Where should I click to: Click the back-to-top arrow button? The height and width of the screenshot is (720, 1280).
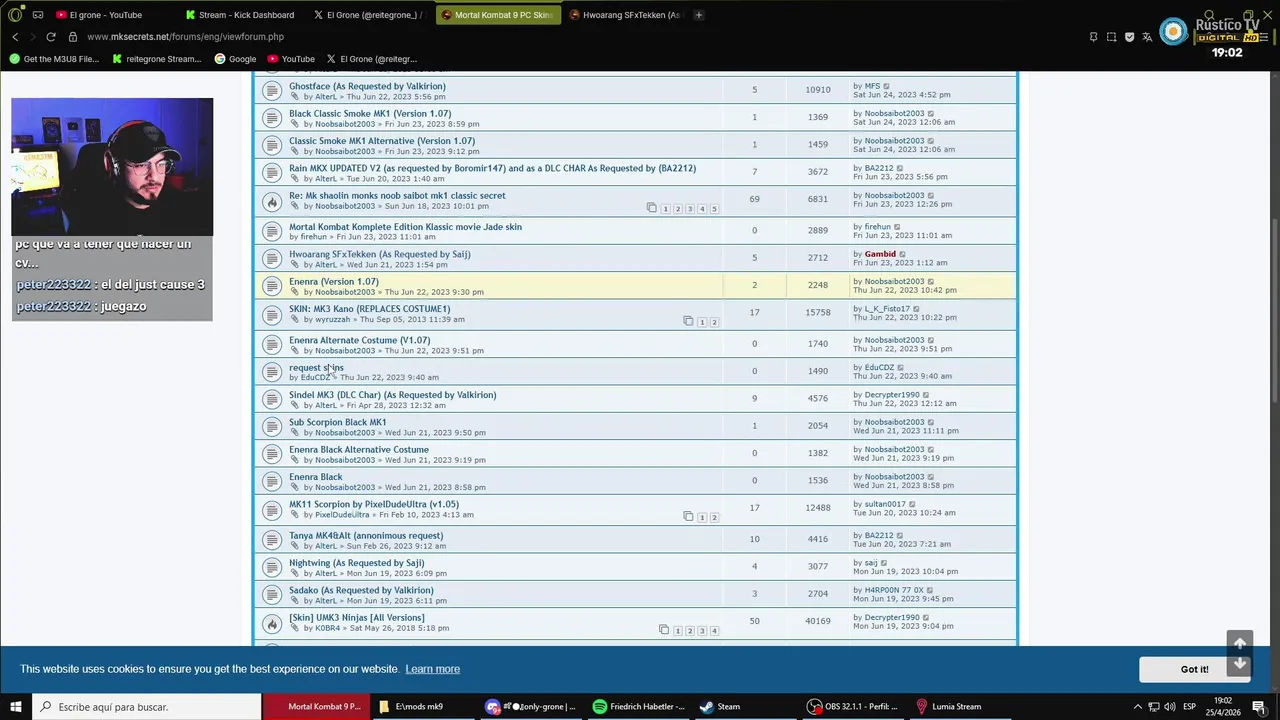1239,643
